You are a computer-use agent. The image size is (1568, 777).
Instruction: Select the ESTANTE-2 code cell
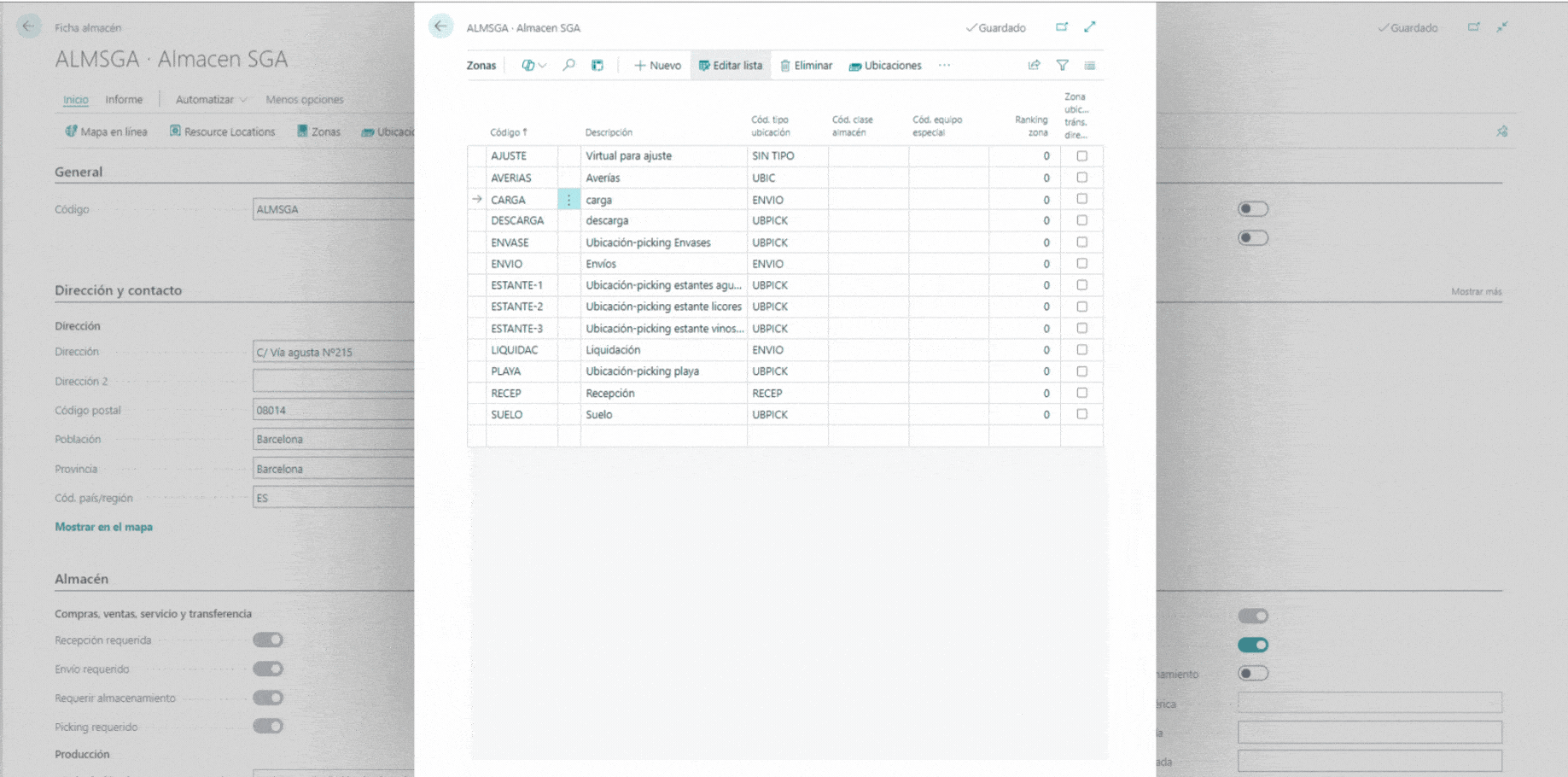tap(517, 307)
